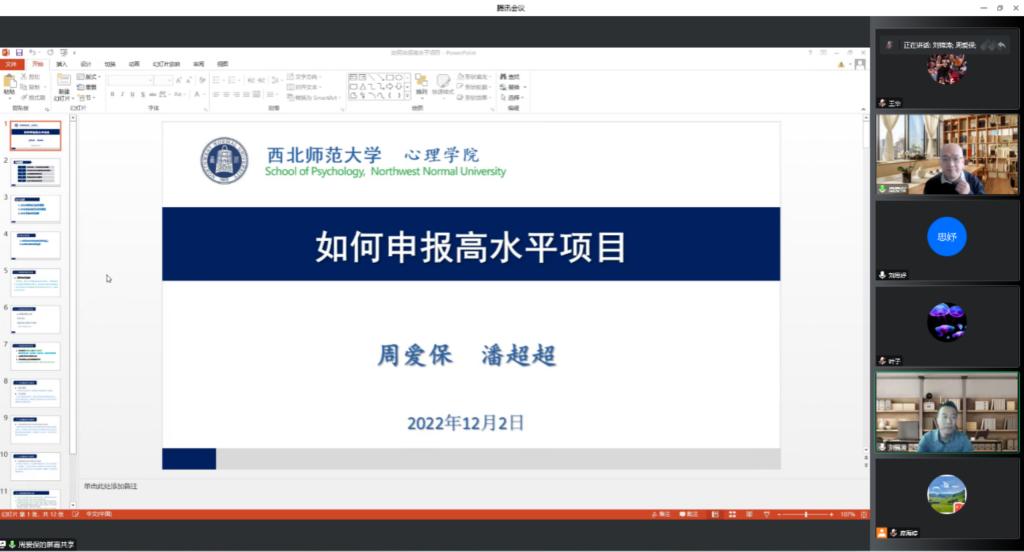Click the New Slide icon
The height and width of the screenshot is (552, 1024).
[63, 82]
